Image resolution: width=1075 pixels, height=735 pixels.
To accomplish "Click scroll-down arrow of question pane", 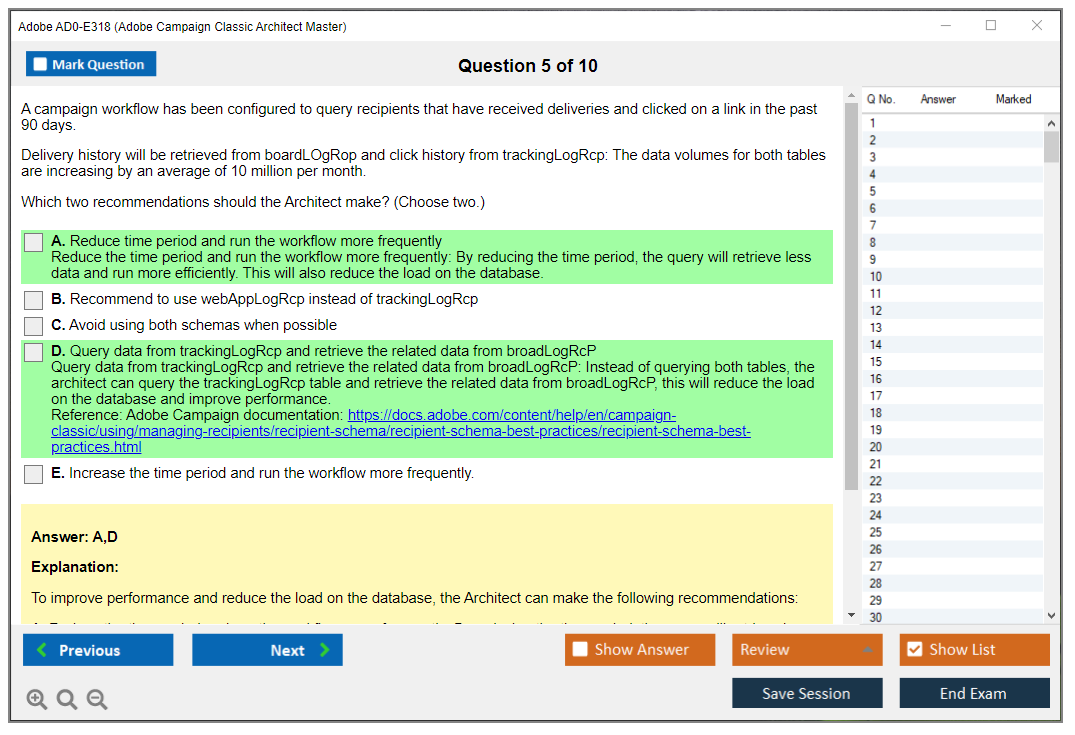I will [851, 614].
